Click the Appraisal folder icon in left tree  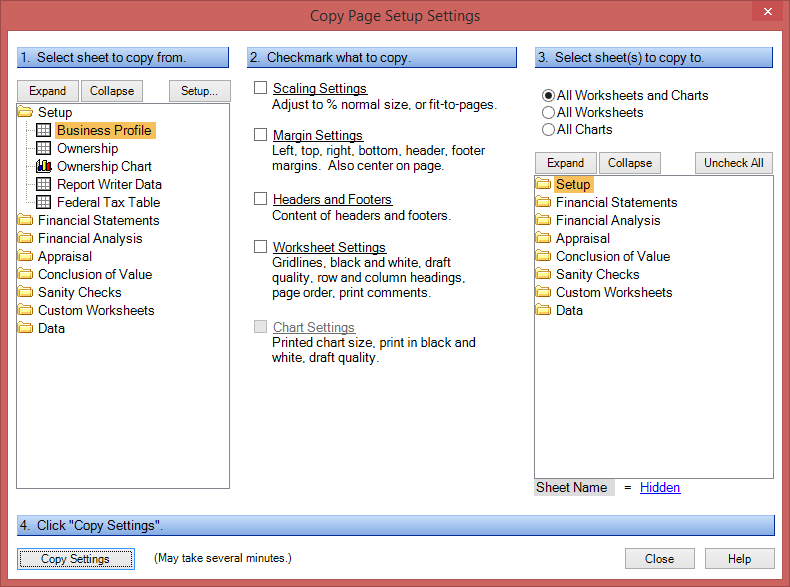[x=25, y=256]
